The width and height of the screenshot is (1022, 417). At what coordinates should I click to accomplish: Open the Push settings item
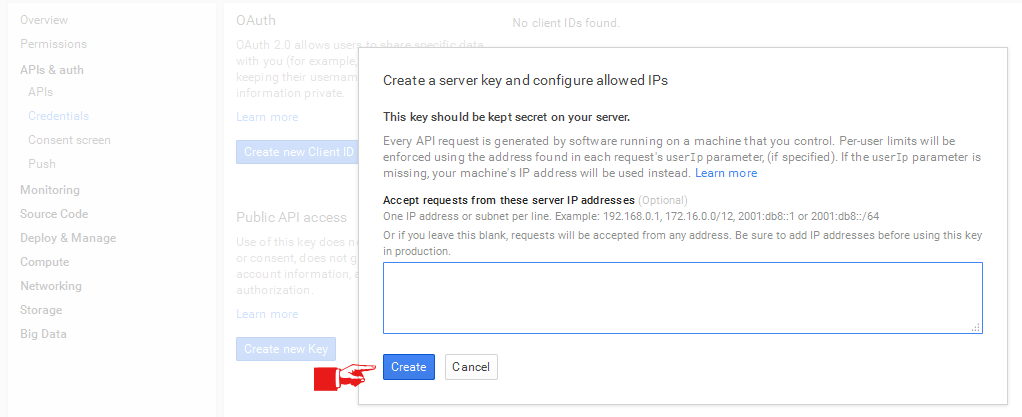click(x=42, y=164)
